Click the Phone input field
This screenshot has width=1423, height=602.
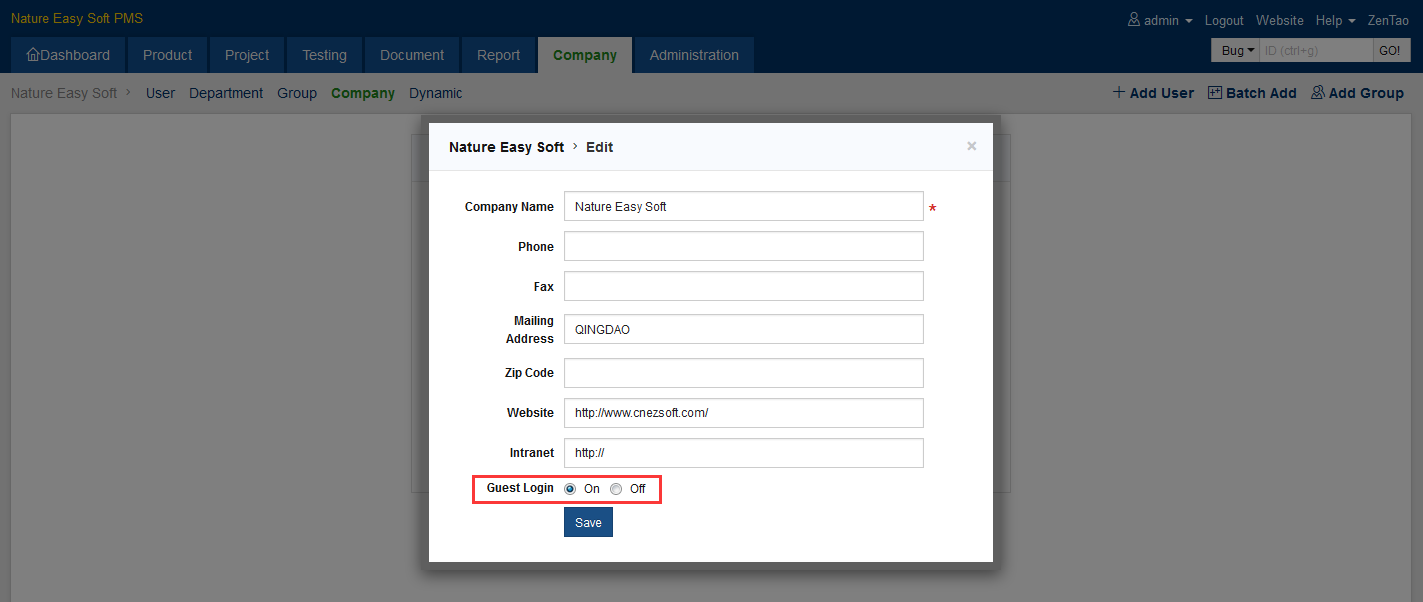(x=743, y=246)
